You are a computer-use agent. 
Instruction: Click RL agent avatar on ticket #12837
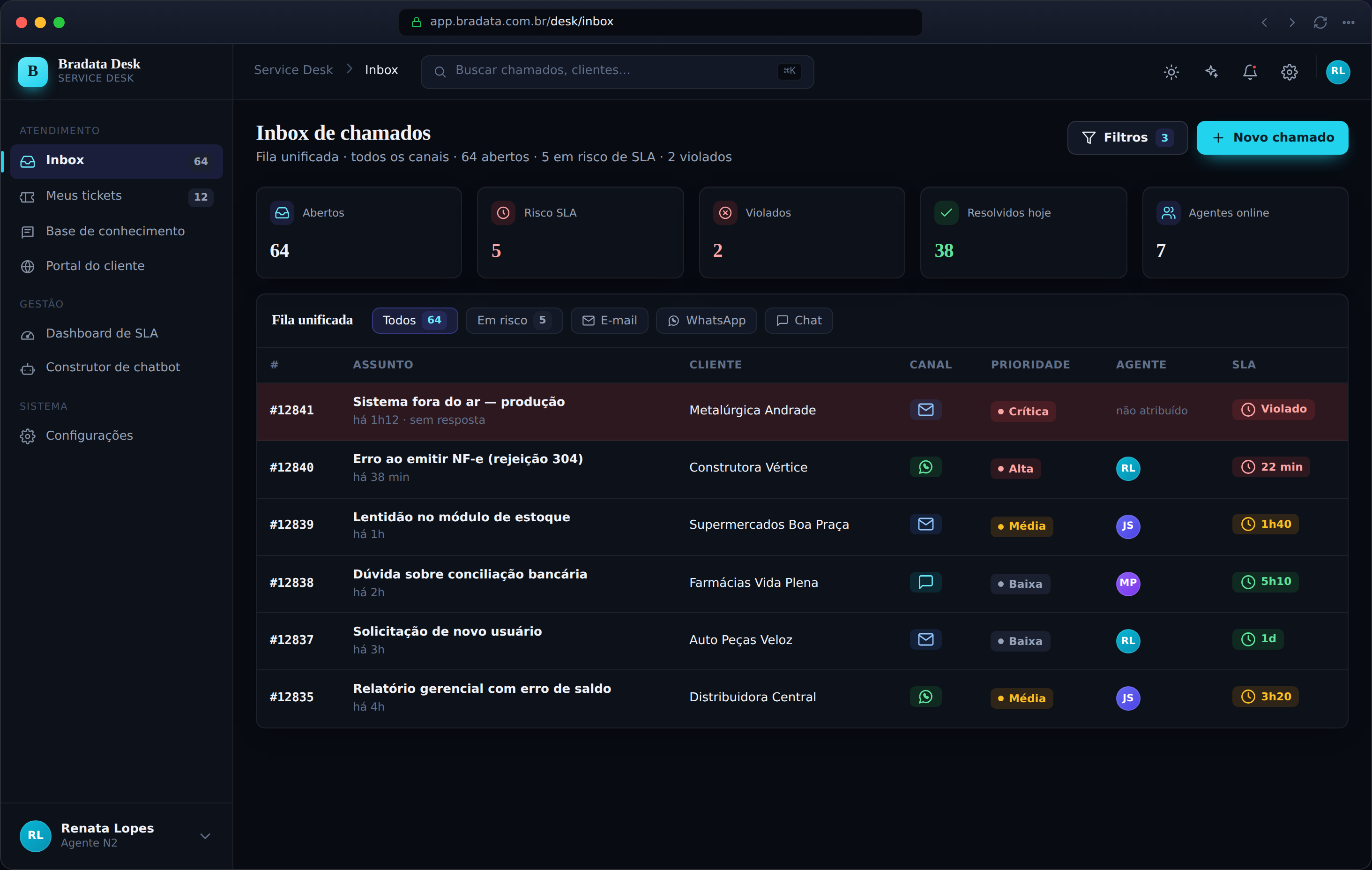tap(1127, 641)
